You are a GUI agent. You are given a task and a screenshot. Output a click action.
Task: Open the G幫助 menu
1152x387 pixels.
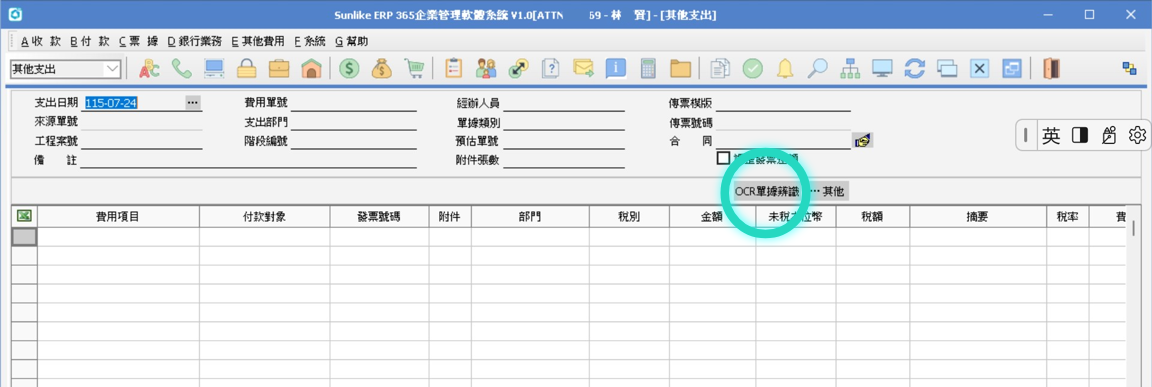point(351,41)
